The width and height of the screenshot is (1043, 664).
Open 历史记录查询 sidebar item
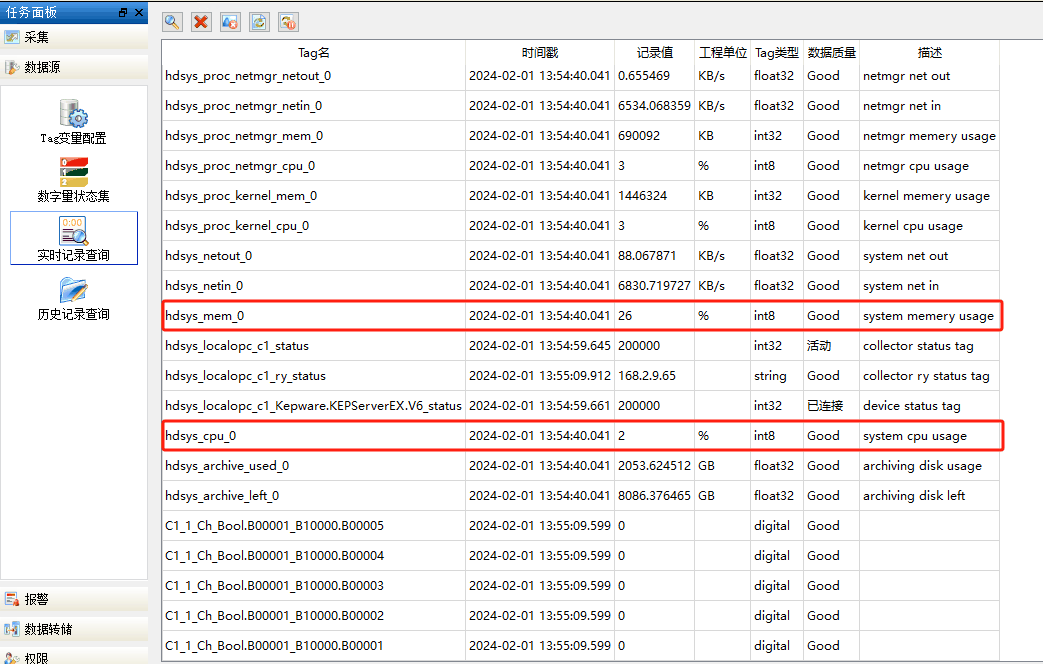pos(73,299)
